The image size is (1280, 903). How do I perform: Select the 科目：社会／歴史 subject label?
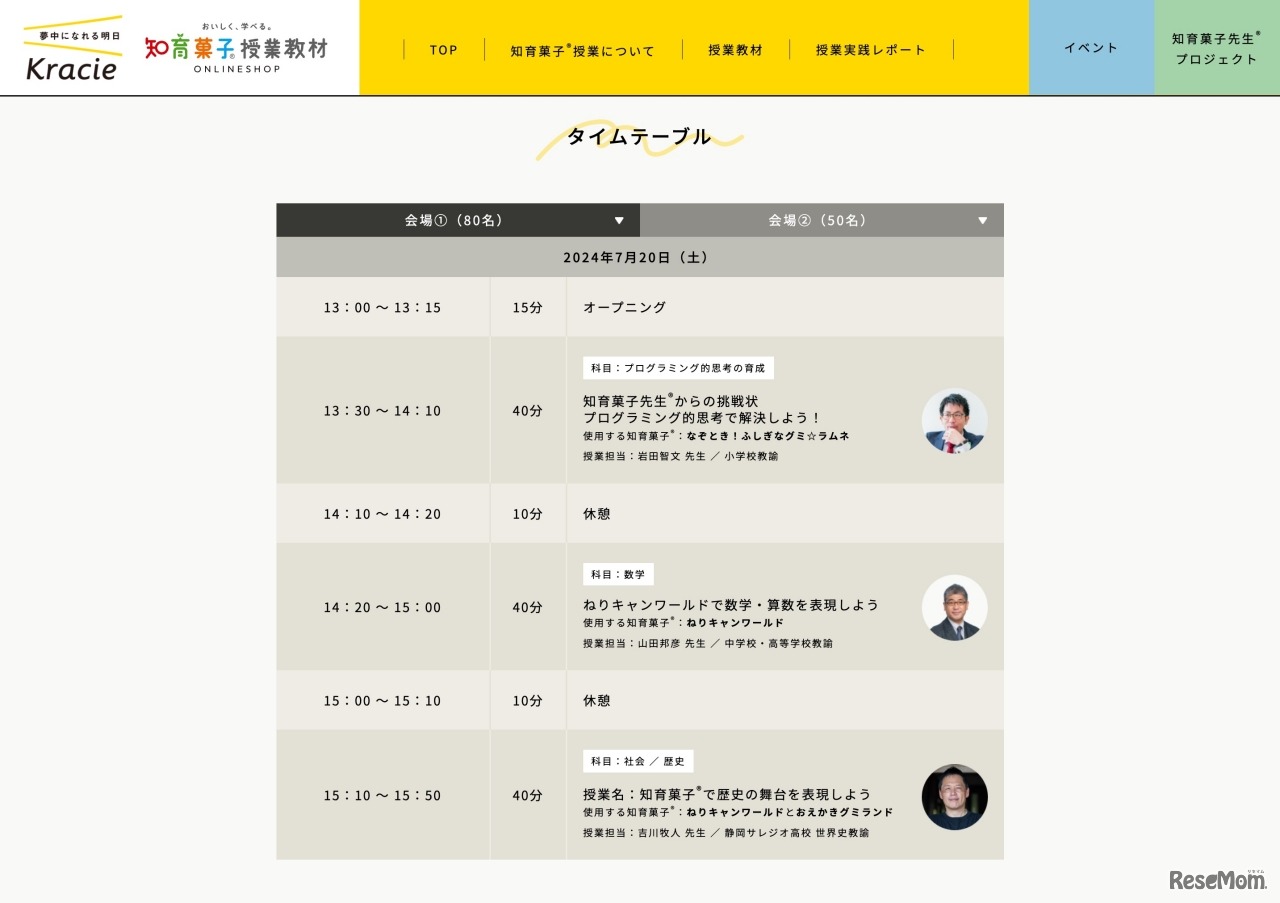[638, 761]
